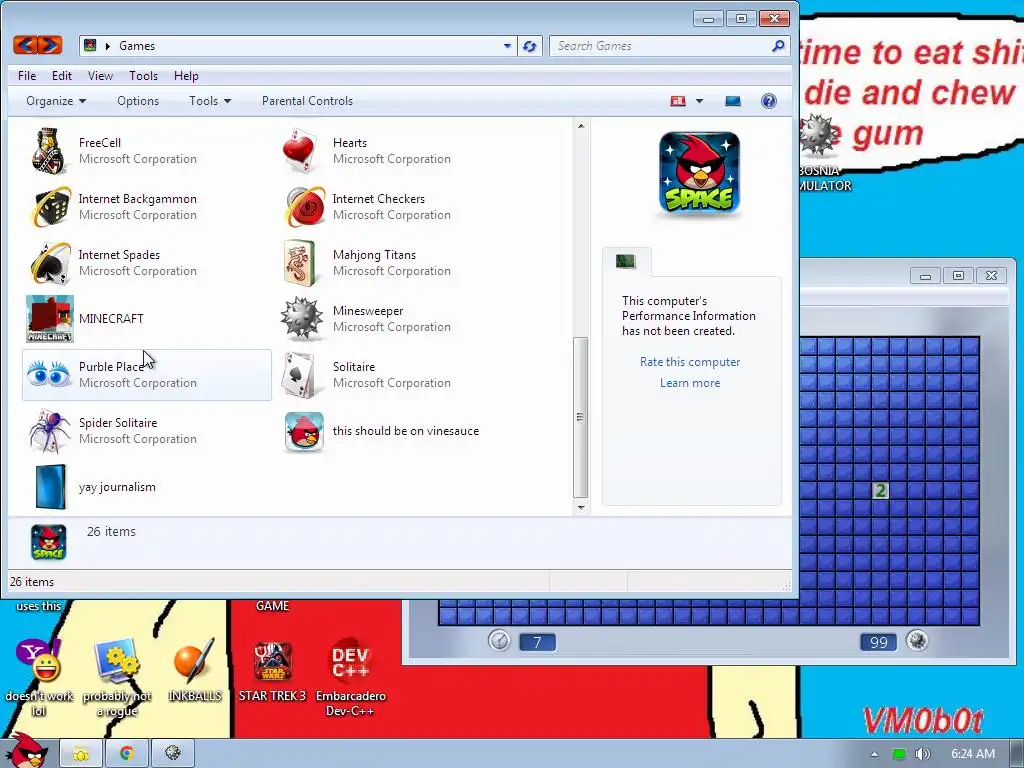Click the Forward arrow button
Screen dimensions: 1024x768
pyautogui.click(x=50, y=45)
